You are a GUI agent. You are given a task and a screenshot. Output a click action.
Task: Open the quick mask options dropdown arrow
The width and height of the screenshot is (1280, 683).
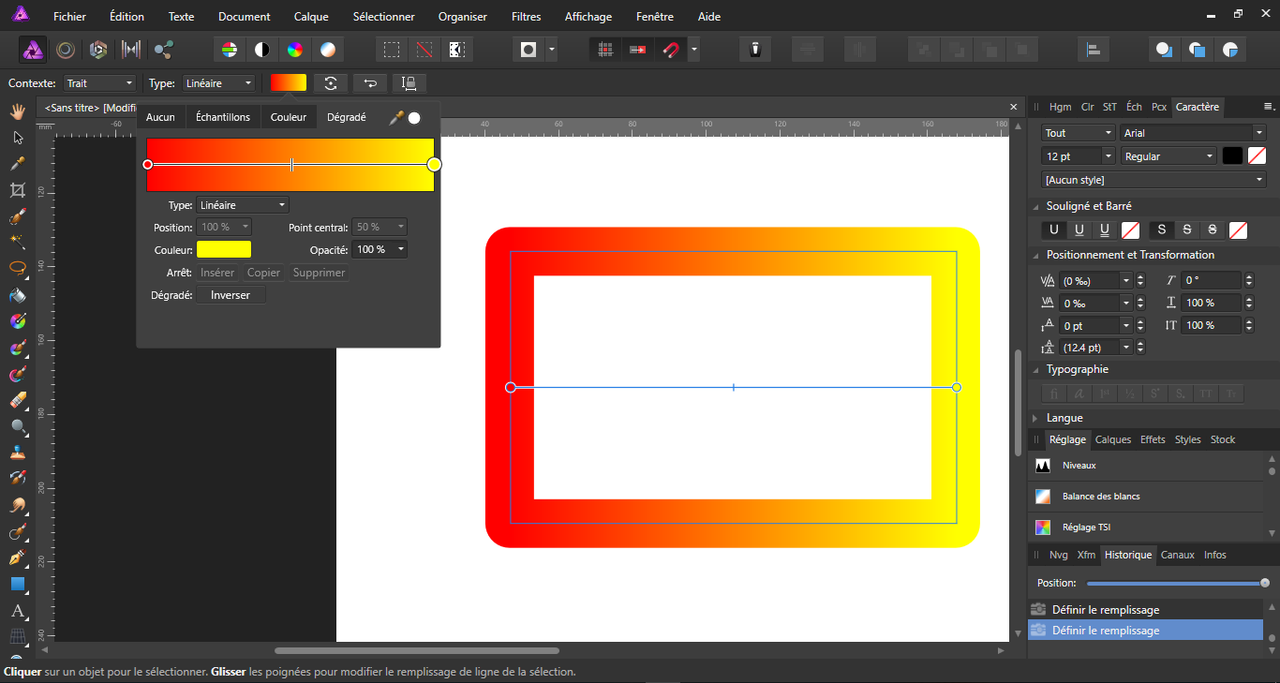(551, 49)
